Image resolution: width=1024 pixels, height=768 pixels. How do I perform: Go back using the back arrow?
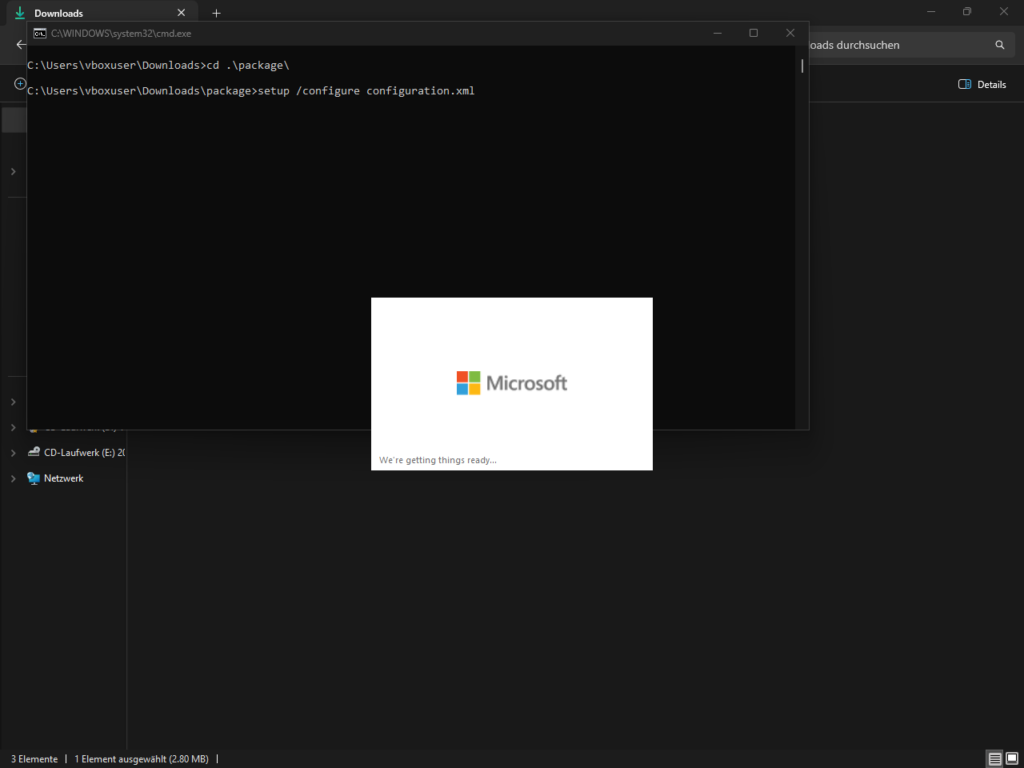(x=20, y=45)
